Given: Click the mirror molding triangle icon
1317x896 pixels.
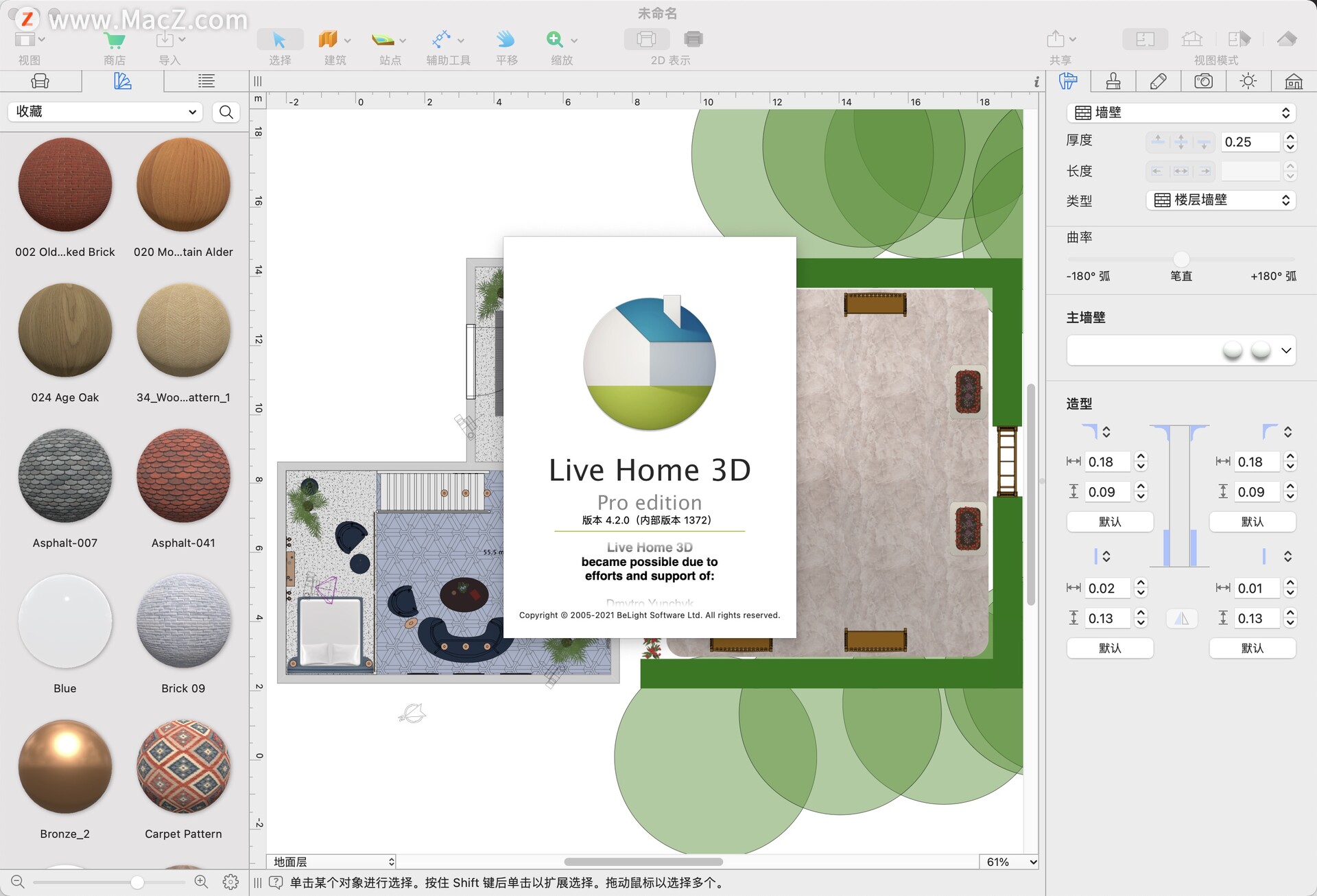Looking at the screenshot, I should (1181, 618).
